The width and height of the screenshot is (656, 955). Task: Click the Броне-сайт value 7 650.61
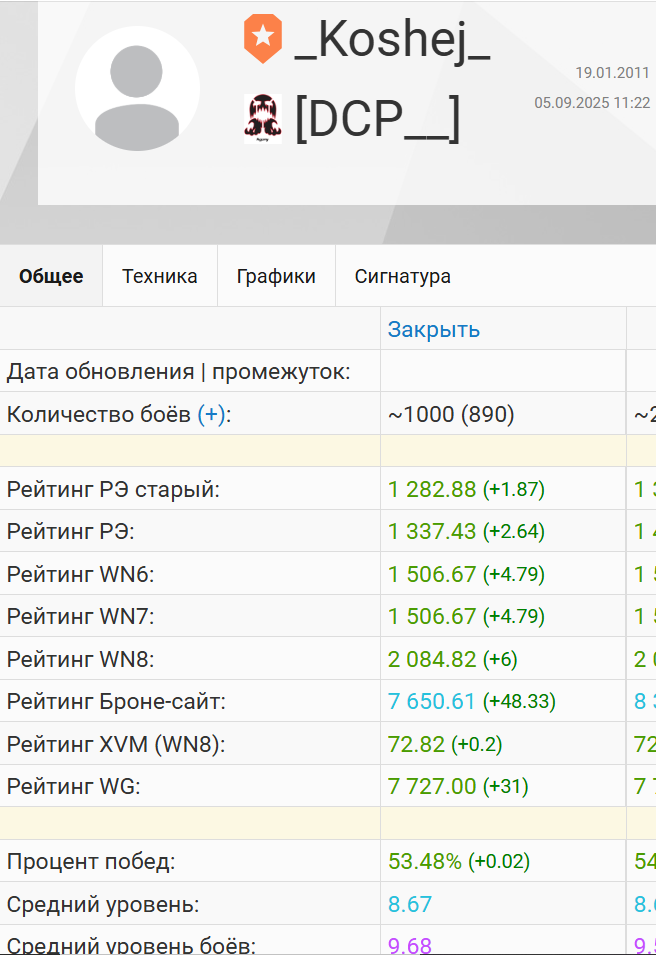click(431, 701)
